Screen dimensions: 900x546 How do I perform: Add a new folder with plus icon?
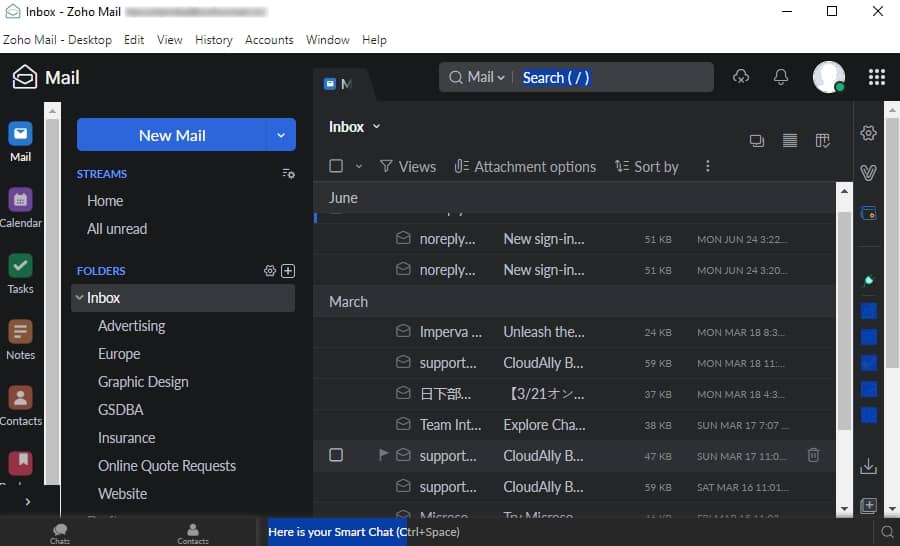(x=288, y=270)
